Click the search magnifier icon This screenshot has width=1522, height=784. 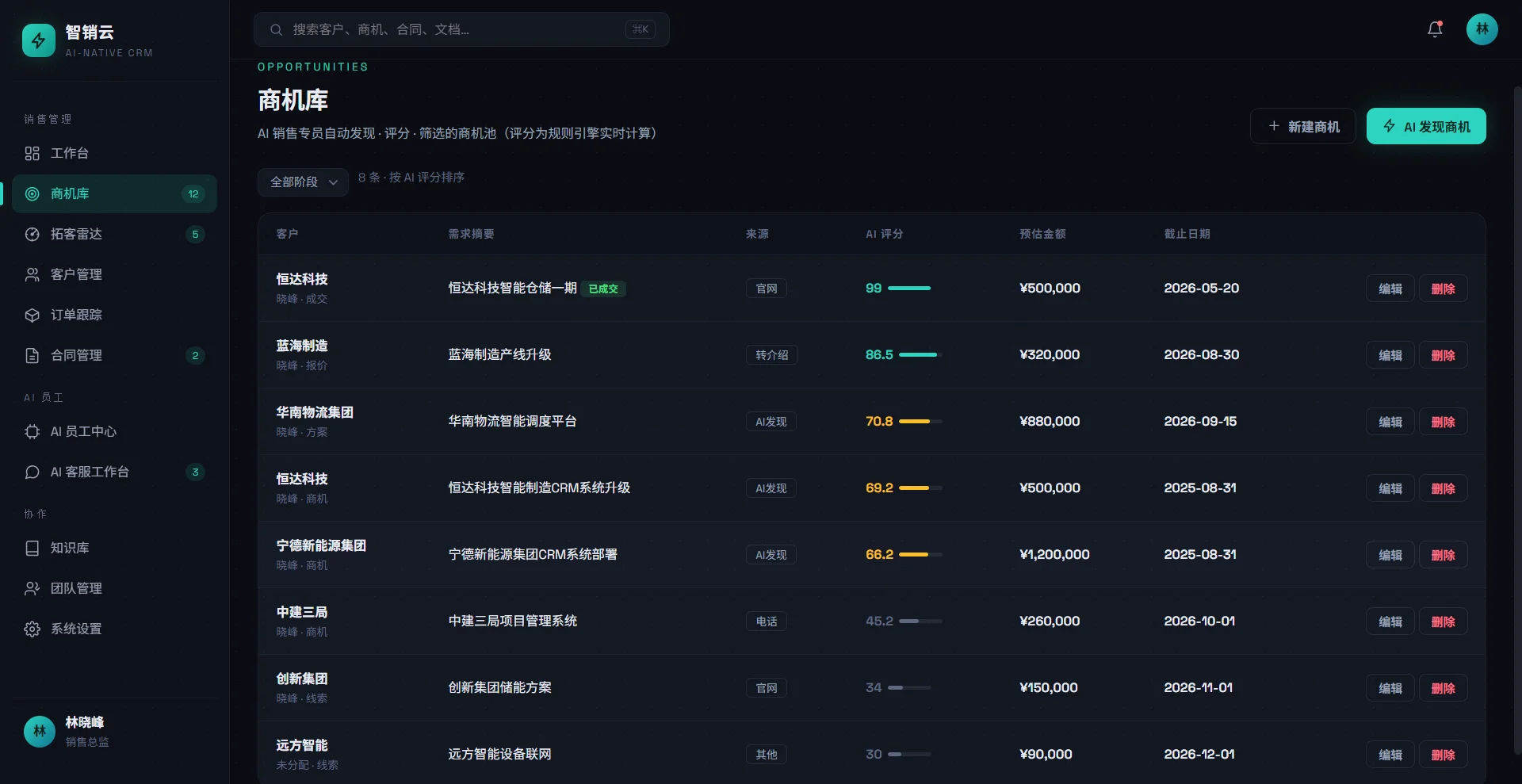pyautogui.click(x=276, y=30)
